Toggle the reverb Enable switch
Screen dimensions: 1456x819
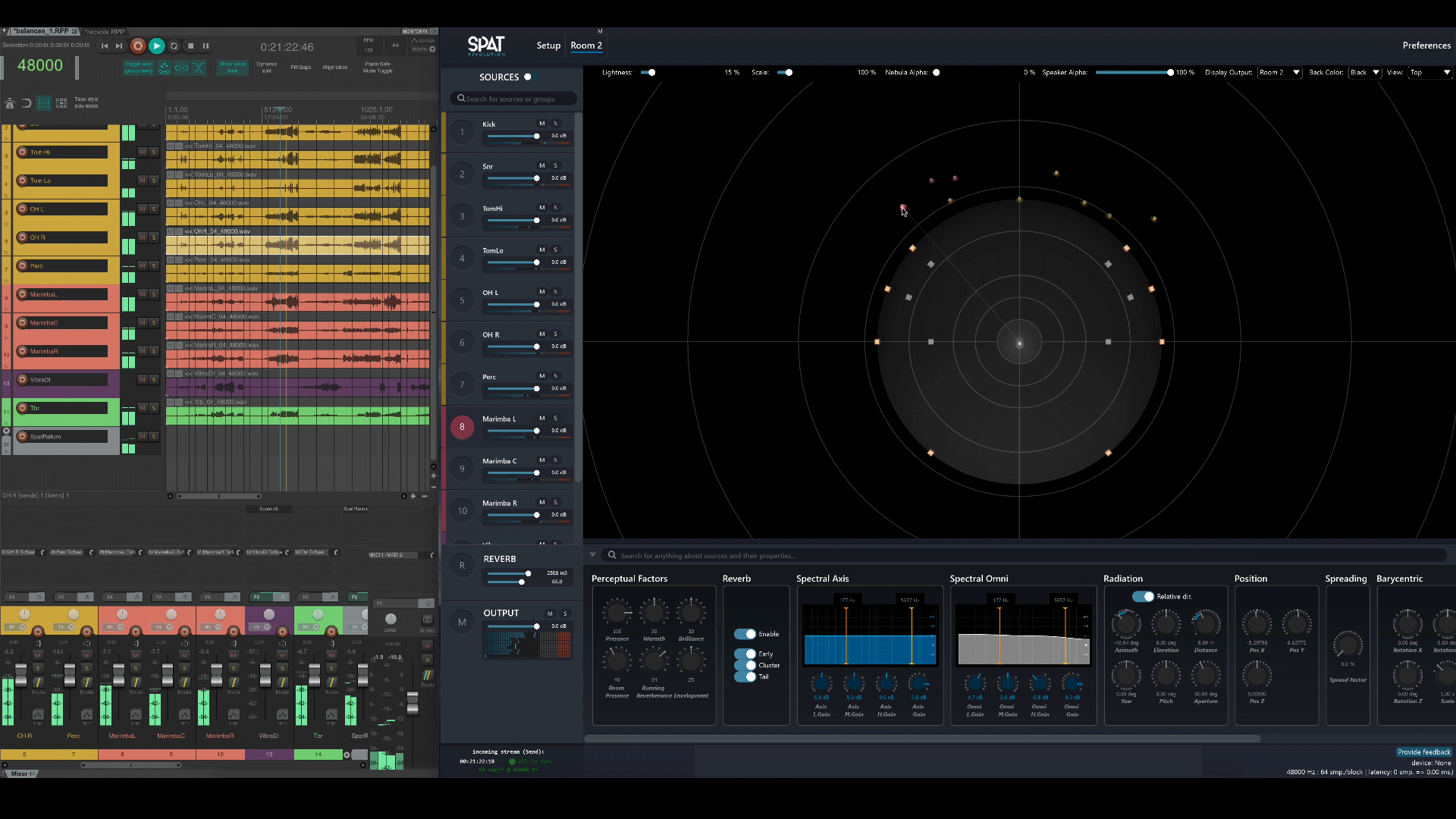click(745, 634)
